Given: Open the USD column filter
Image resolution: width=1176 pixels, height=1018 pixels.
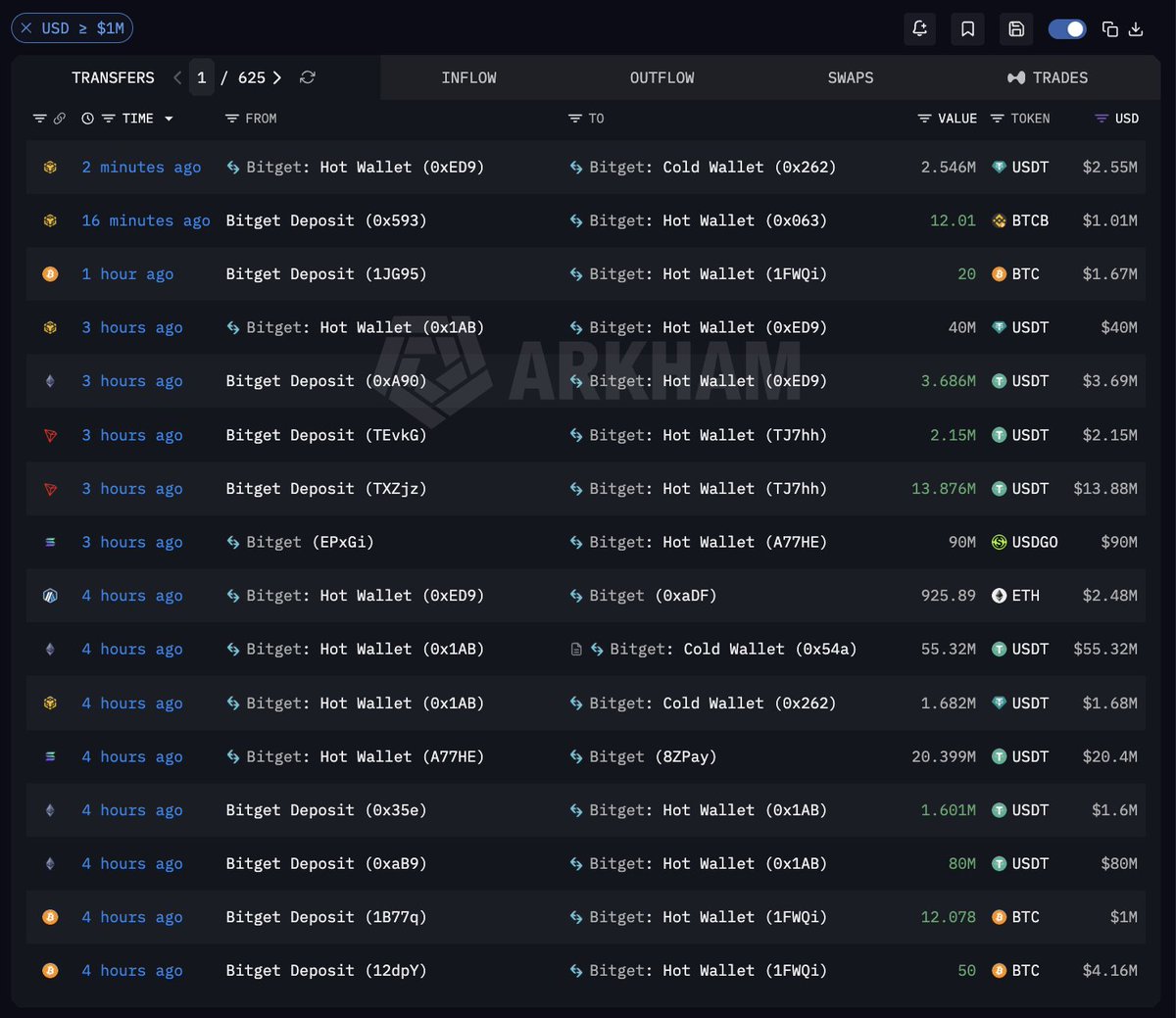Looking at the screenshot, I should (x=1102, y=119).
